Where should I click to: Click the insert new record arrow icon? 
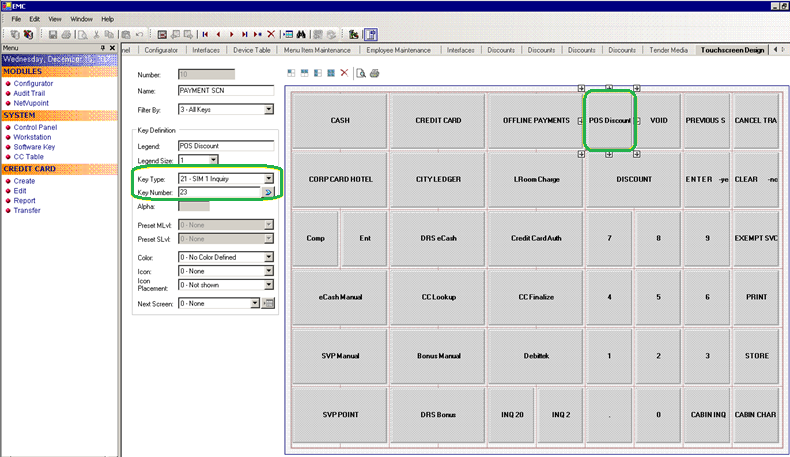(x=257, y=34)
